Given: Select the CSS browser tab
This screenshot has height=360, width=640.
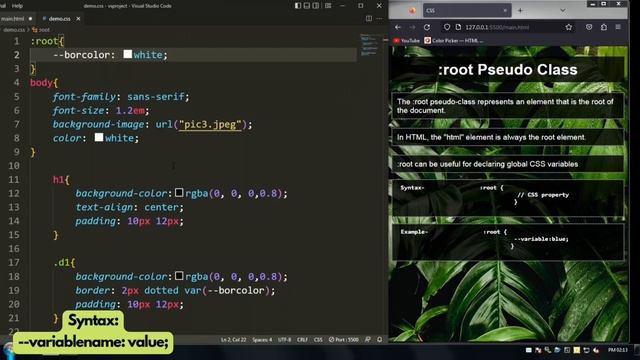Looking at the screenshot, I should 466,11.
